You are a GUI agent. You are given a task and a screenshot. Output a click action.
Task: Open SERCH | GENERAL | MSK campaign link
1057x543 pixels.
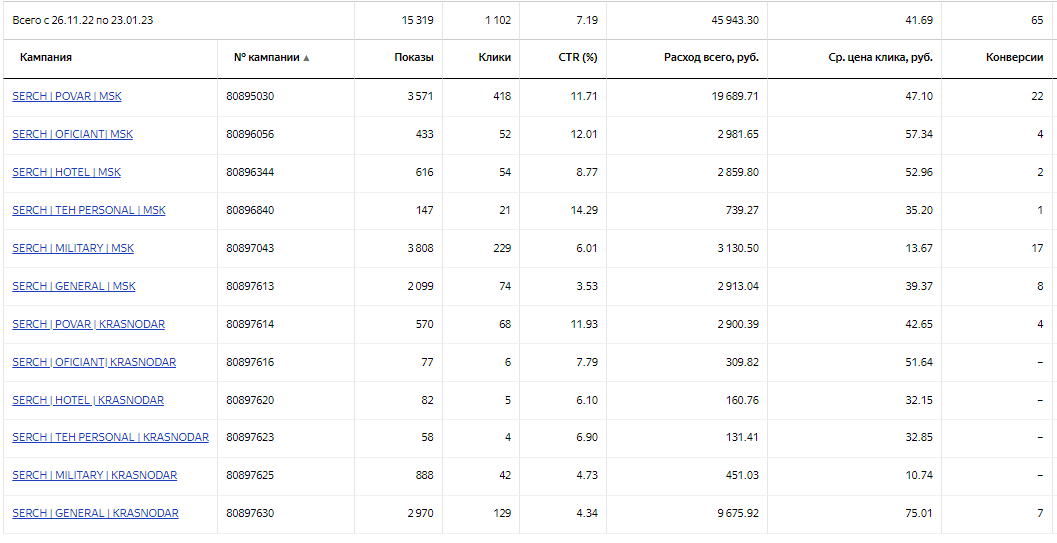coord(74,286)
